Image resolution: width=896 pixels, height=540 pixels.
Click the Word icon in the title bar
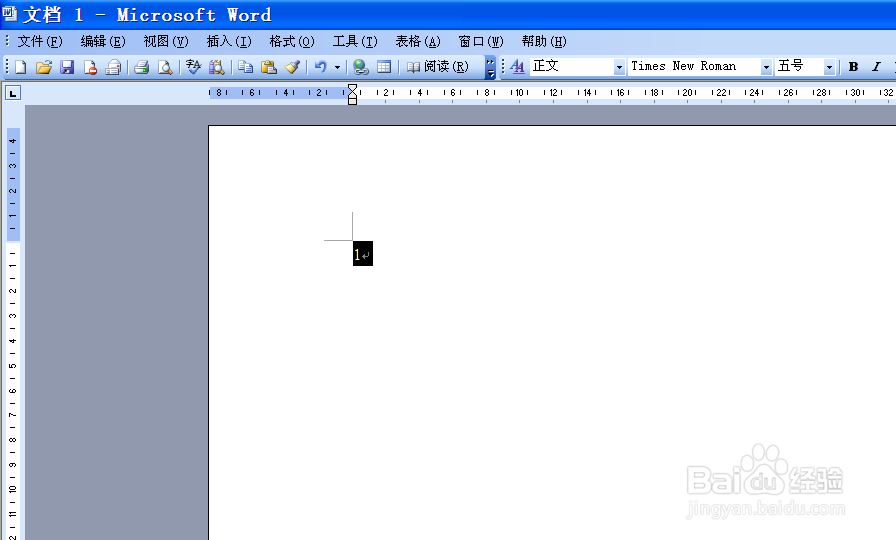(x=10, y=13)
